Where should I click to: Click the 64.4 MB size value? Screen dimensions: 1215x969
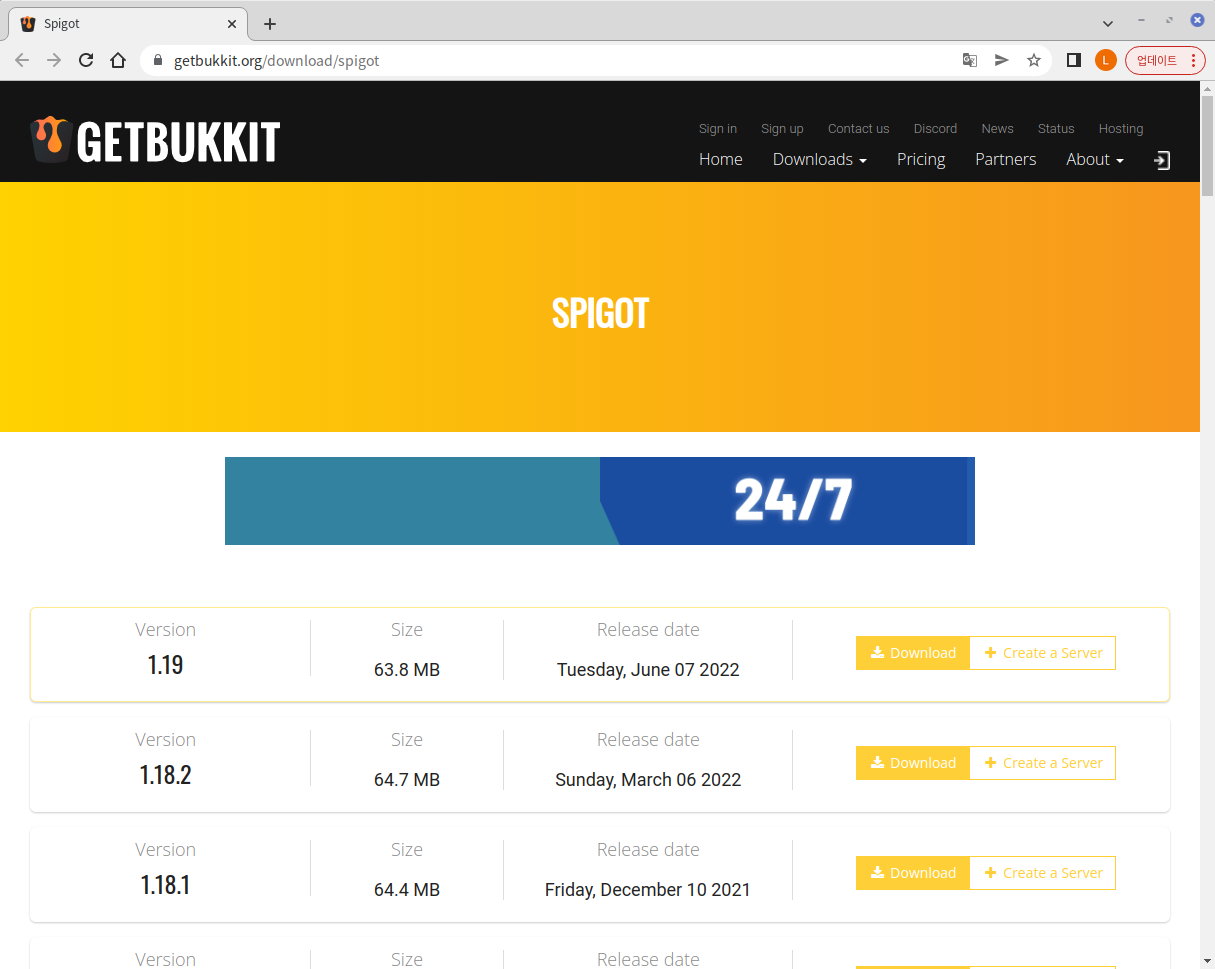tap(407, 890)
